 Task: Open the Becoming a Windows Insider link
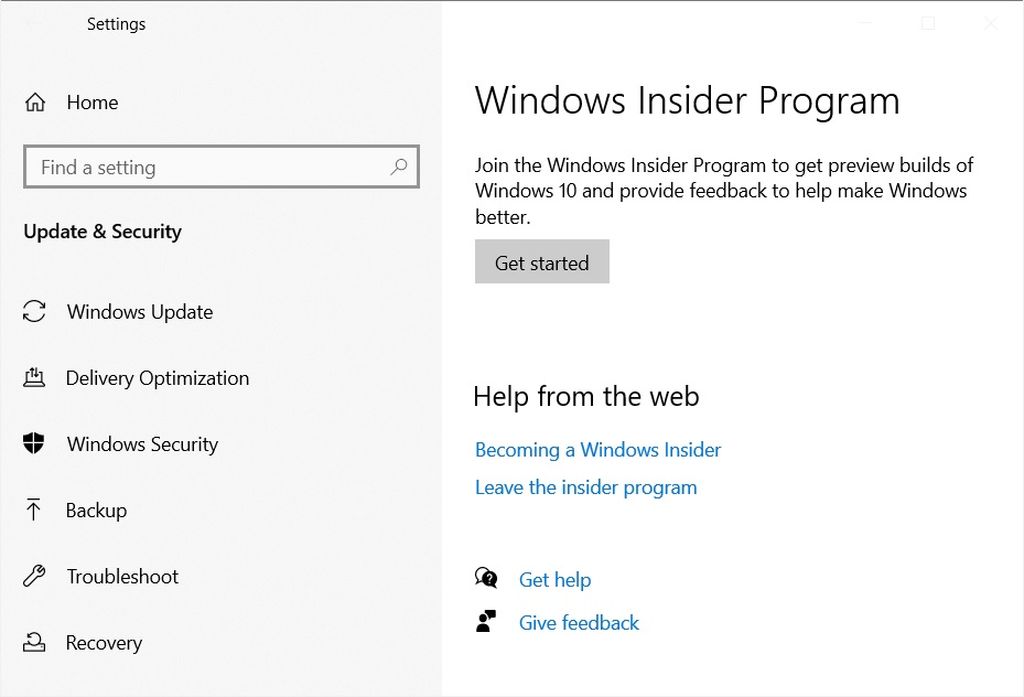tap(598, 450)
